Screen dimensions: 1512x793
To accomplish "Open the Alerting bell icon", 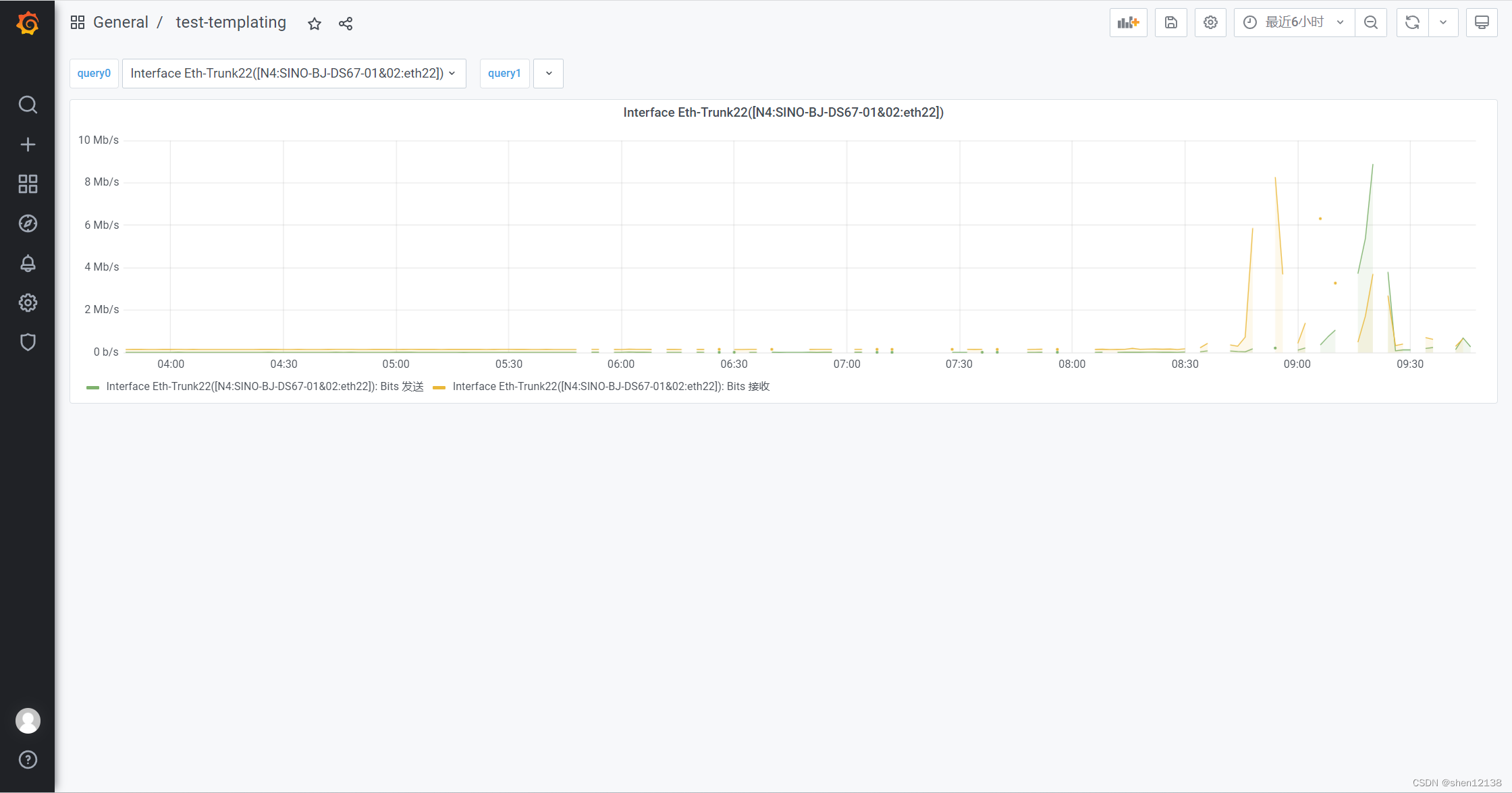I will tap(28, 263).
